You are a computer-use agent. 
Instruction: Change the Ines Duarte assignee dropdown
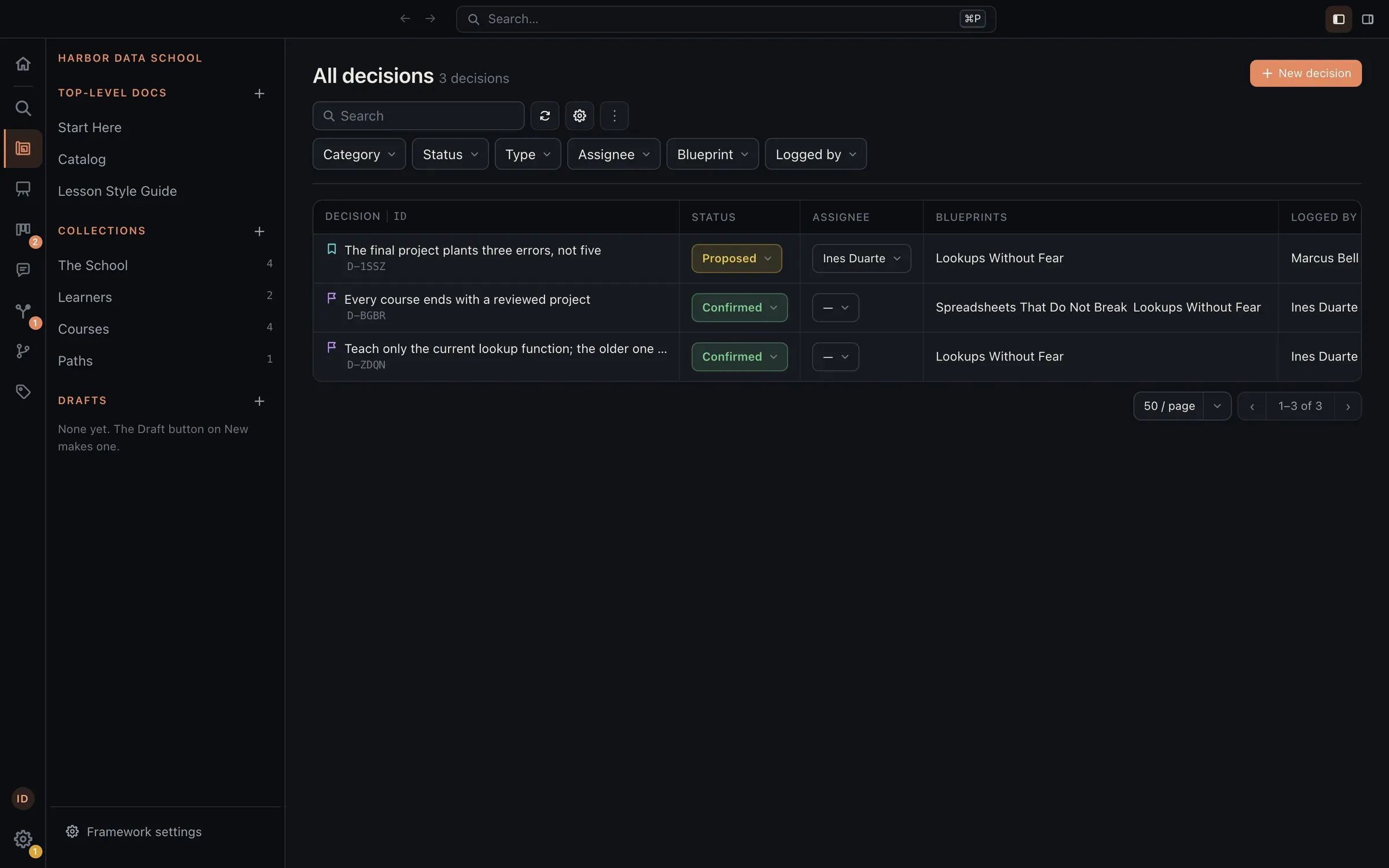pyautogui.click(x=861, y=258)
